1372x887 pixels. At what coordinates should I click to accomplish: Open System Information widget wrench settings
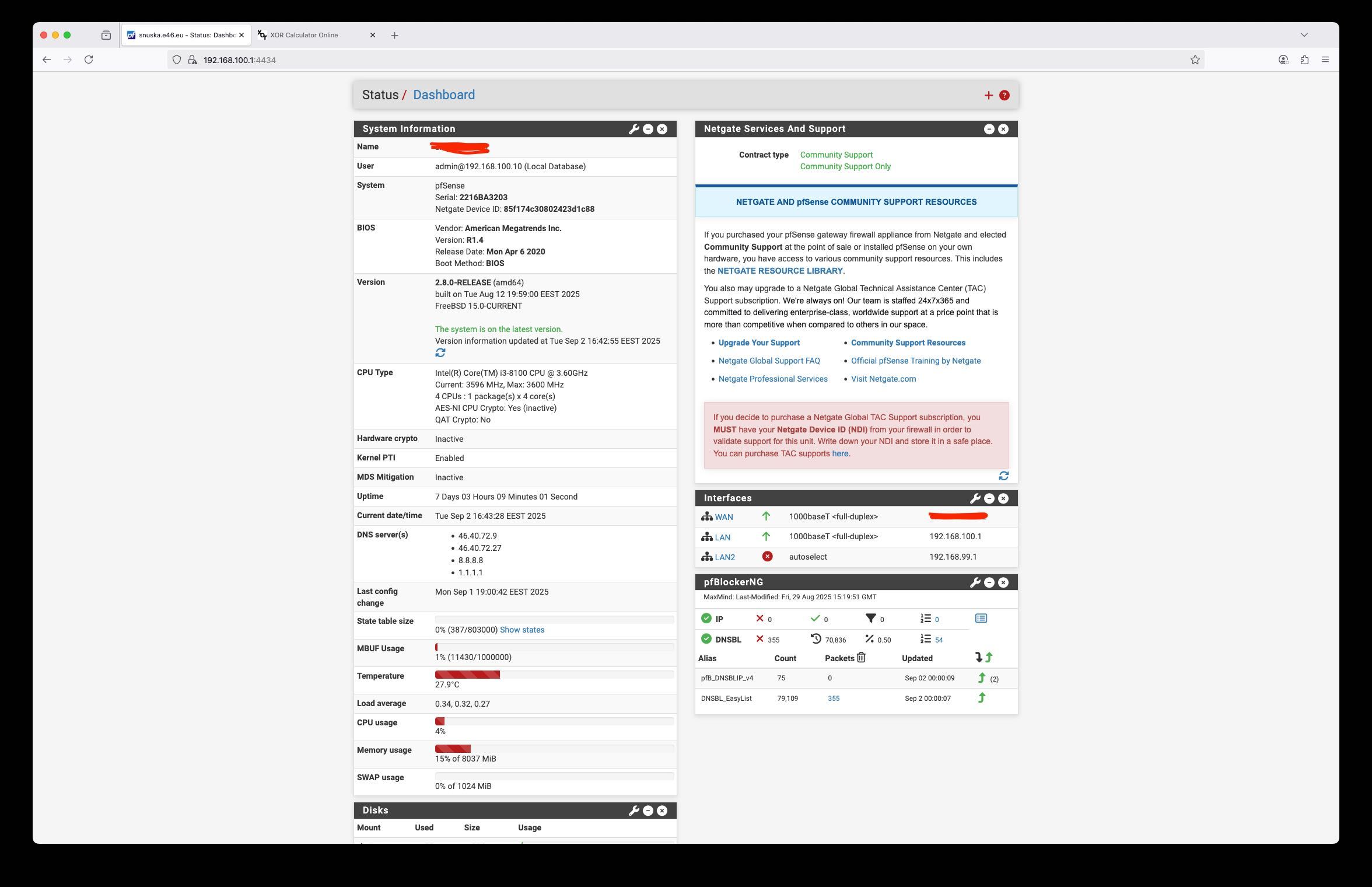[x=633, y=129]
